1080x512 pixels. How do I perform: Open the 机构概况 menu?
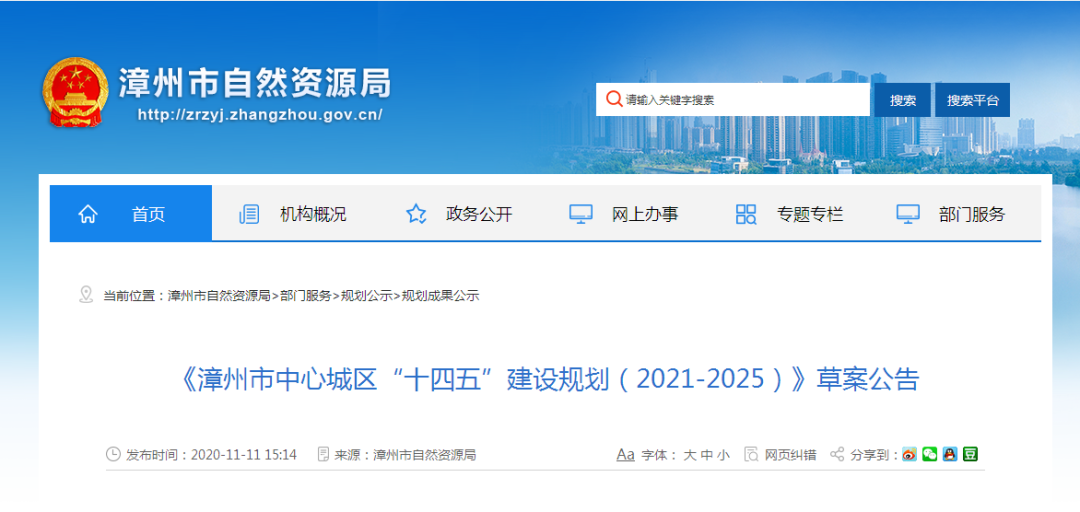point(312,214)
